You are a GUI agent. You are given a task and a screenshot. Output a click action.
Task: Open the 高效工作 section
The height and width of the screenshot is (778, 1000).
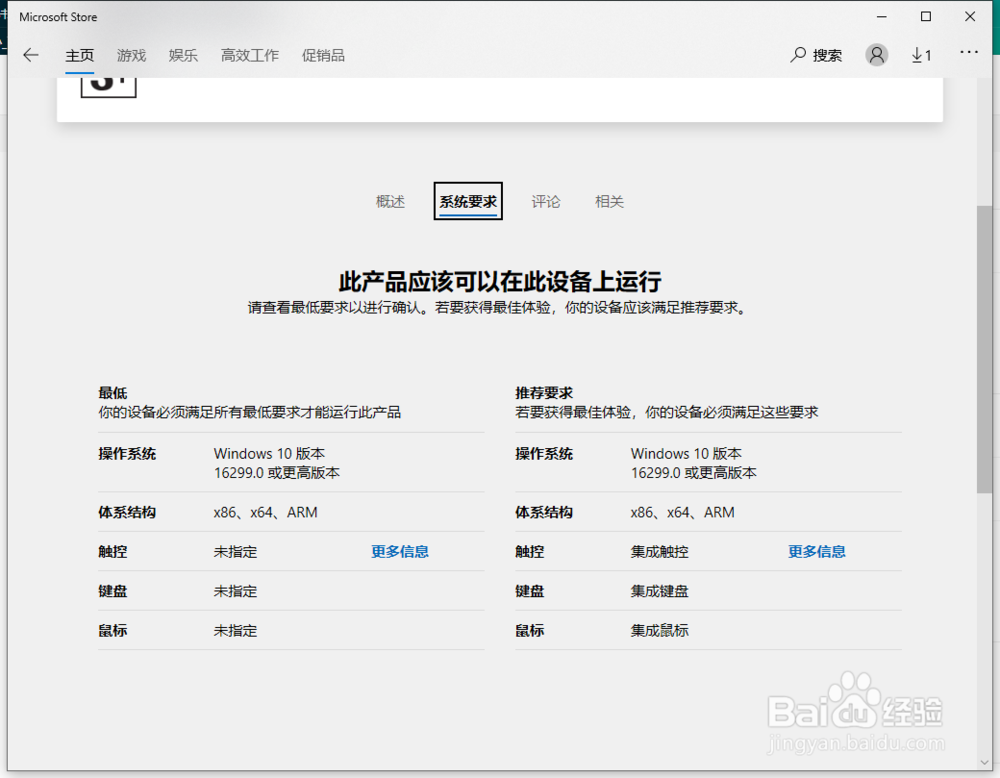[x=249, y=55]
